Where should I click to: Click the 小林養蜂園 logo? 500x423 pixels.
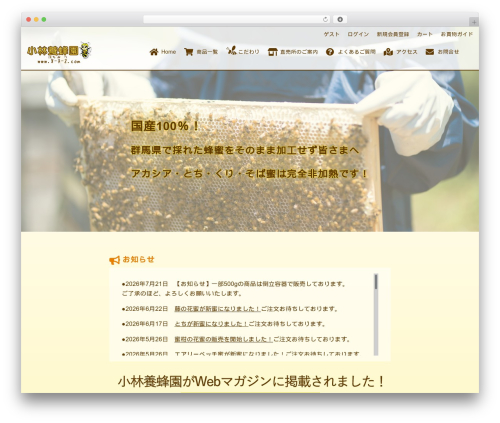[59, 52]
